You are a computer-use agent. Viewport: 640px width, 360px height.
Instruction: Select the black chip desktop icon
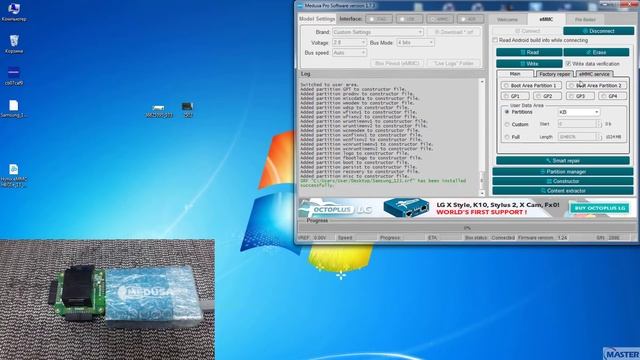point(187,110)
